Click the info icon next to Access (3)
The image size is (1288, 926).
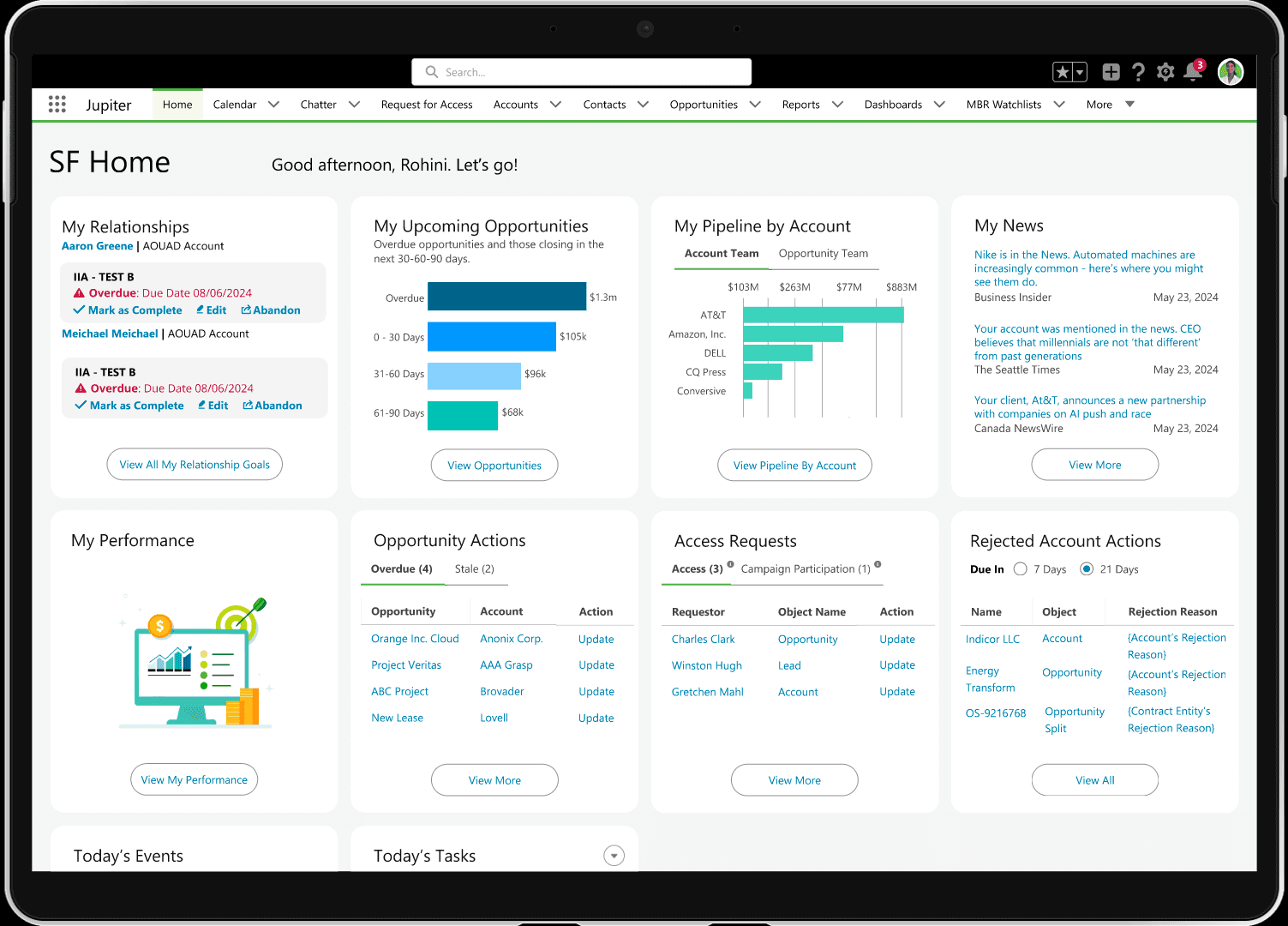(x=731, y=564)
